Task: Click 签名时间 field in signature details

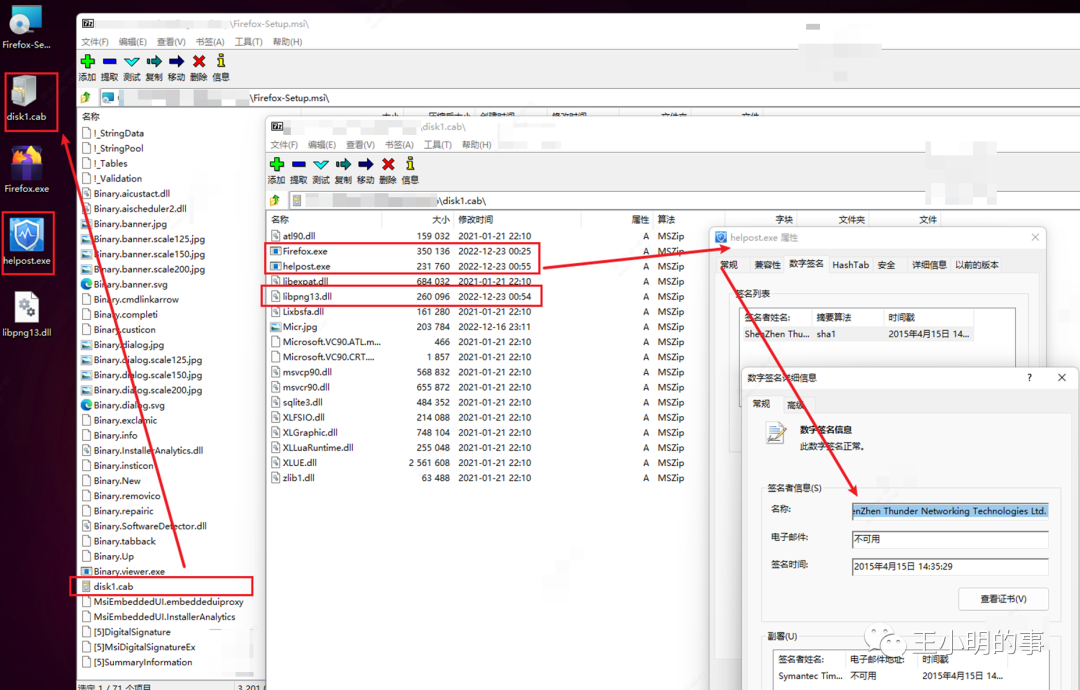Action: [x=950, y=566]
